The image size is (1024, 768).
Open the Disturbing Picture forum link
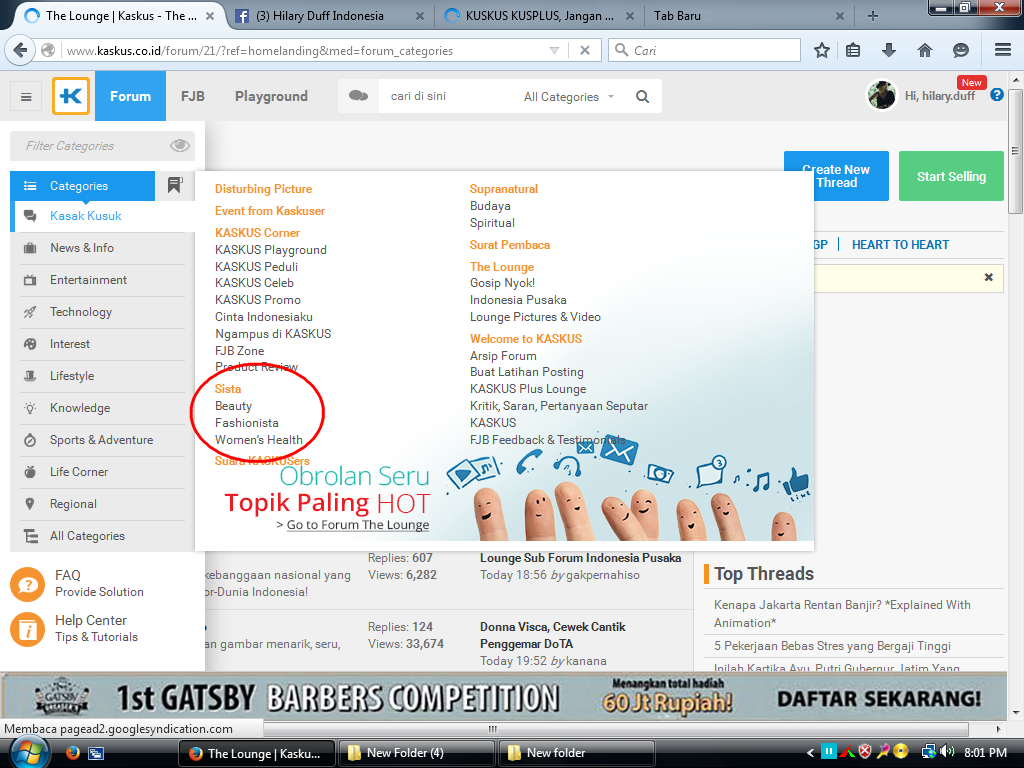263,189
